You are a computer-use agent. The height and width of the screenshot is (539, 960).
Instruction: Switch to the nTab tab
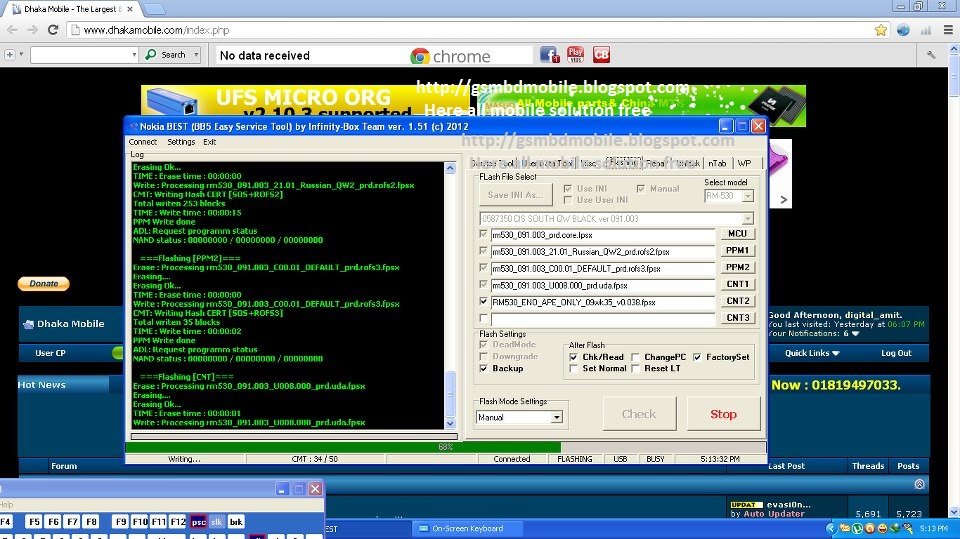717,163
